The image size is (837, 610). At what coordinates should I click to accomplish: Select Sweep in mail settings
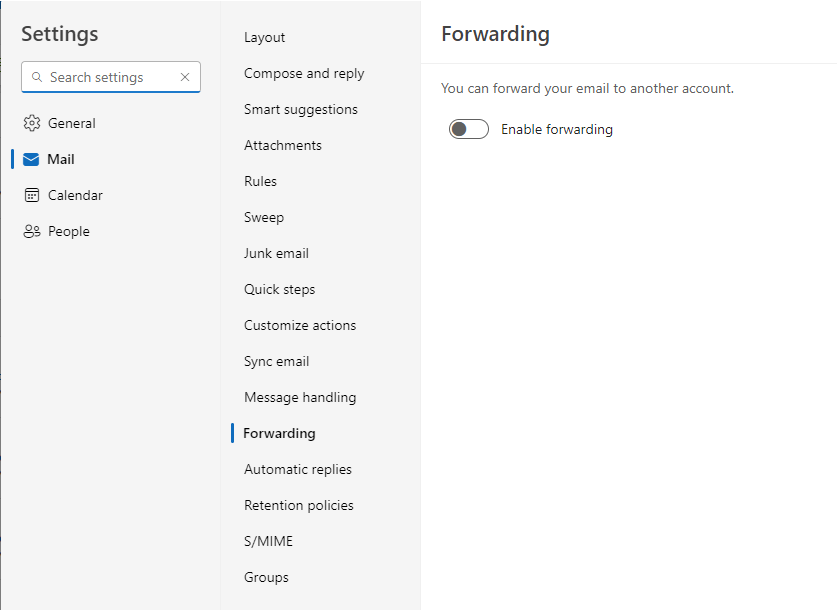(x=264, y=217)
